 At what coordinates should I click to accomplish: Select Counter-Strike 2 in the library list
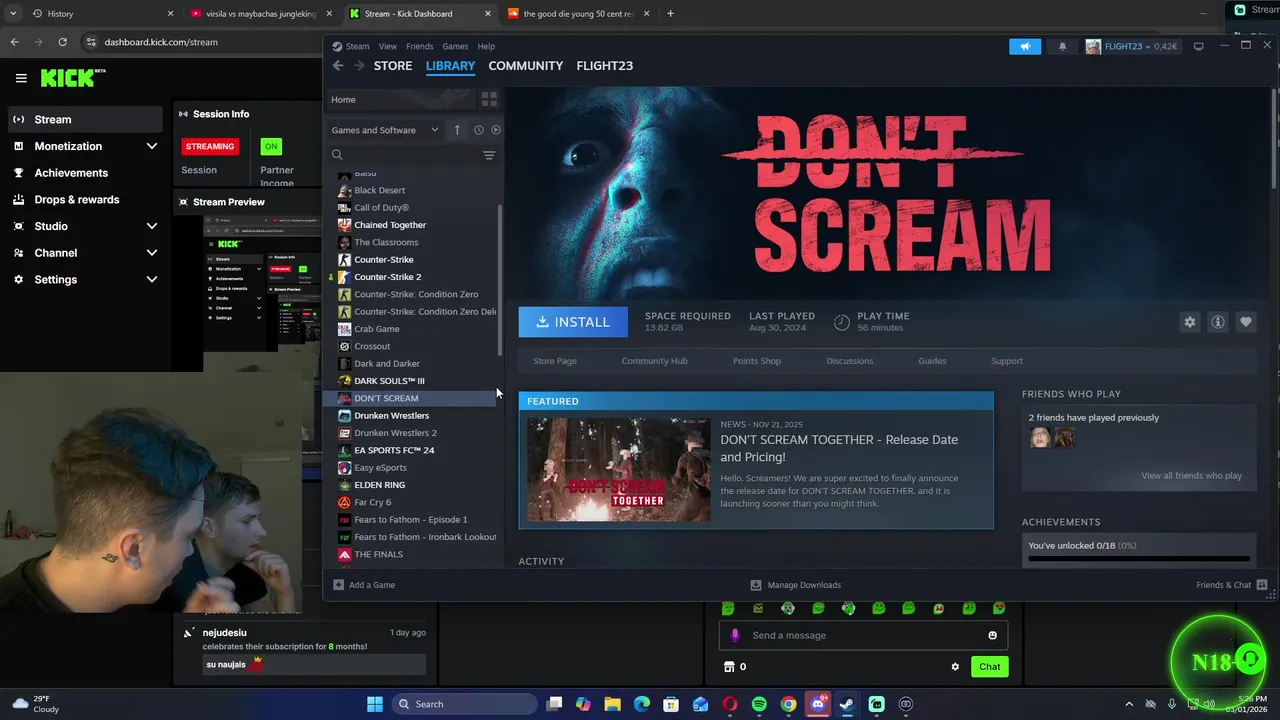[388, 277]
